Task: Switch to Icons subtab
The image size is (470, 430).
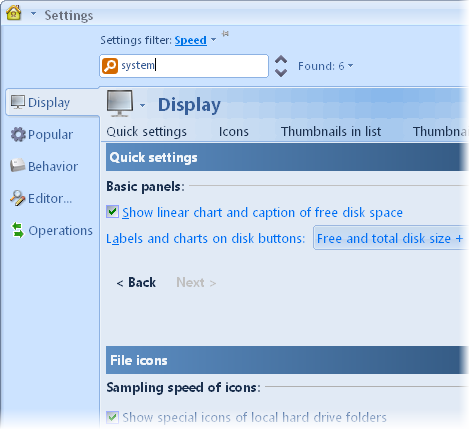Action: tap(233, 132)
